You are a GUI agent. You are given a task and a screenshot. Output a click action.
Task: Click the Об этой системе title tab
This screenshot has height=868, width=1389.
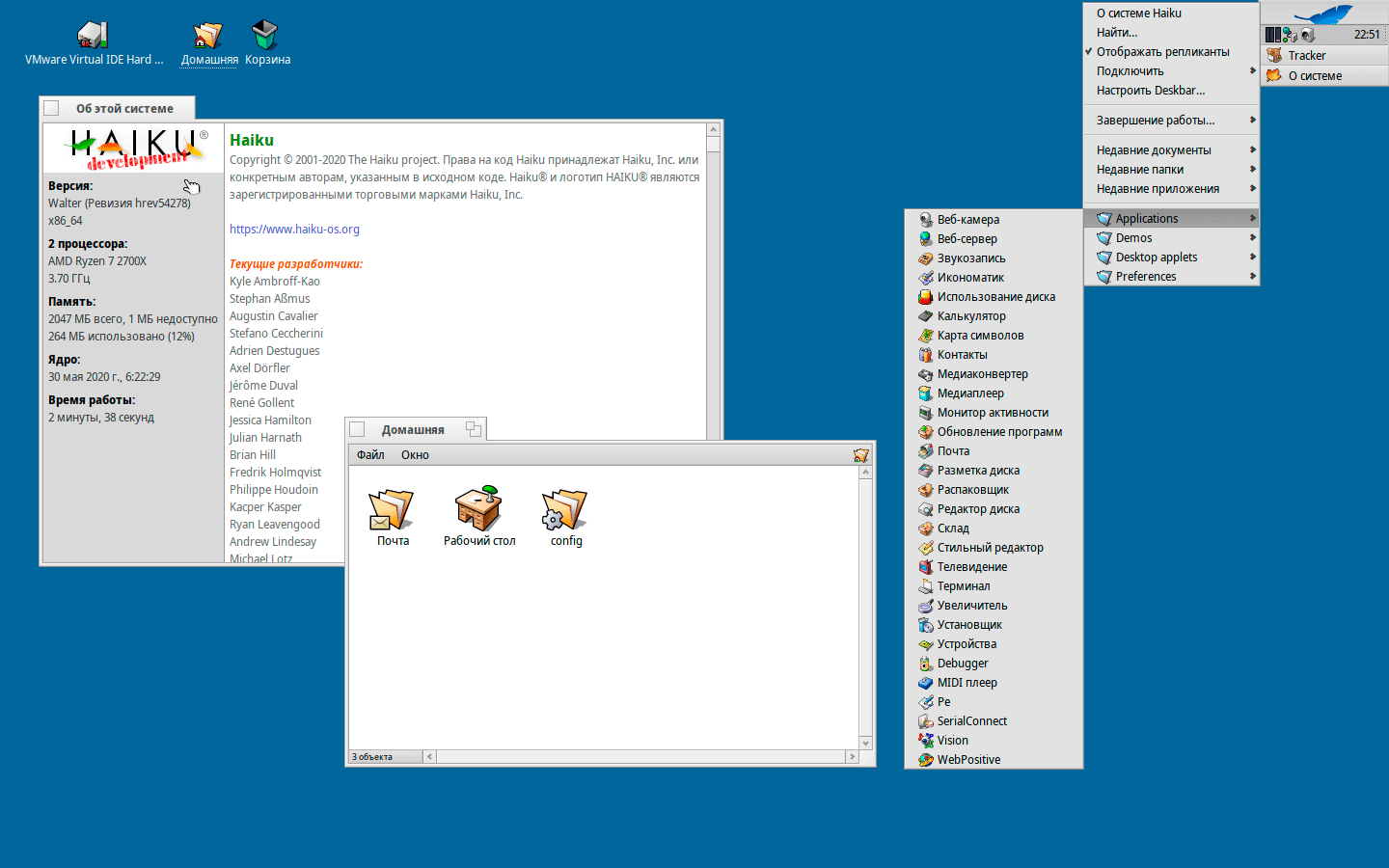(118, 108)
